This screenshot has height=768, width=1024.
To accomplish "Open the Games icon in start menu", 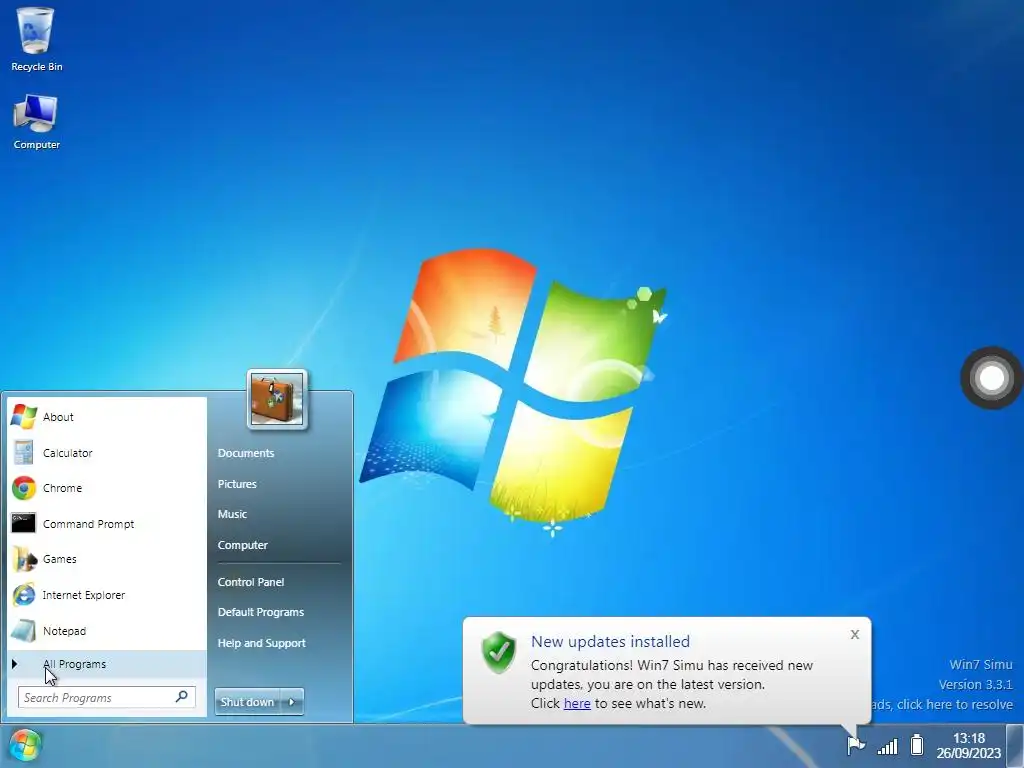I will [24, 559].
